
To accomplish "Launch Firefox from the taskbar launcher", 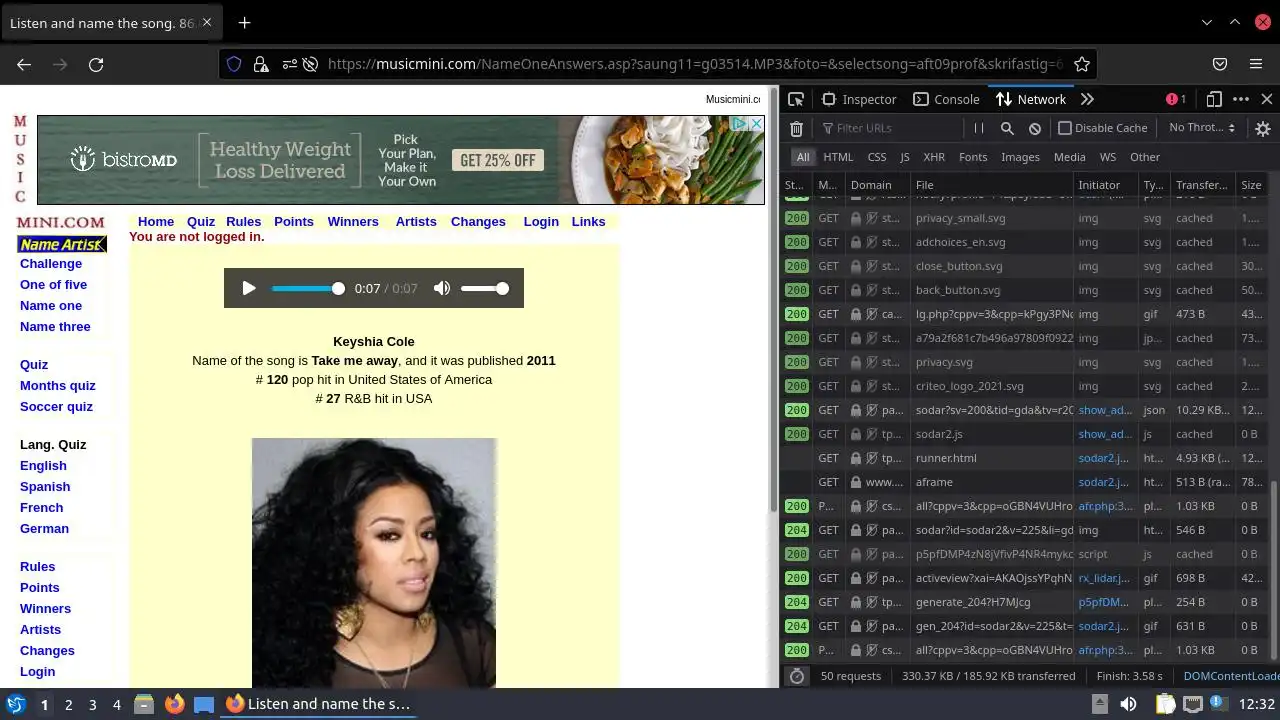I will [x=174, y=704].
